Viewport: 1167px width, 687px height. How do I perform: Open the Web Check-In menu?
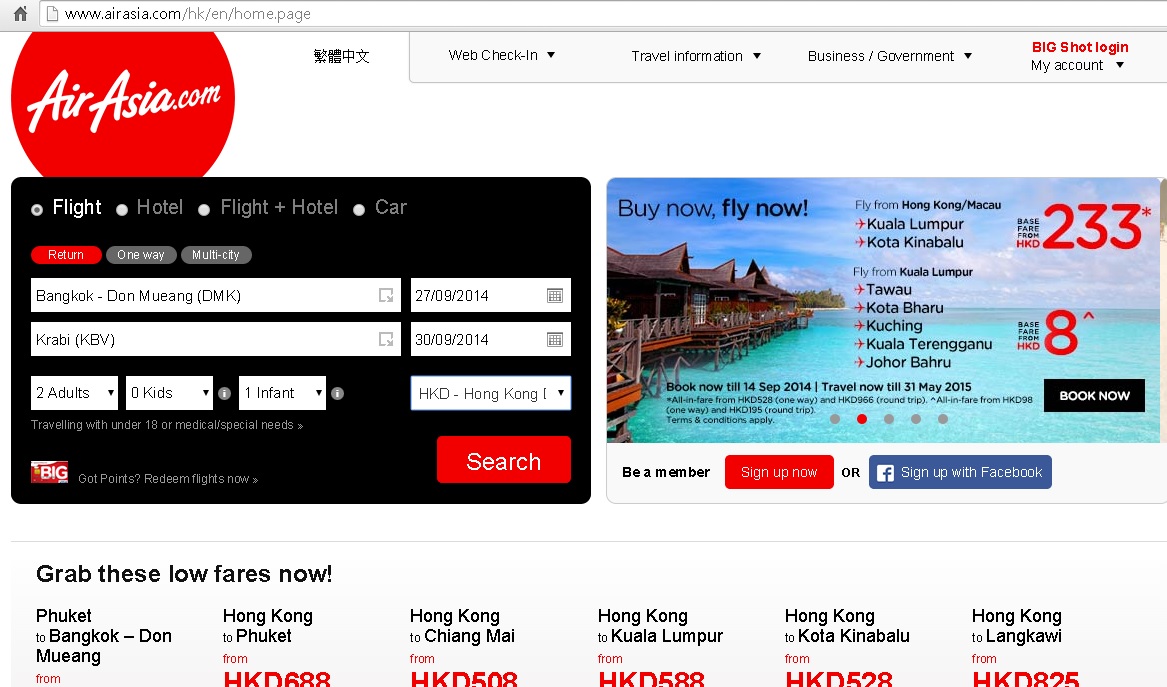[501, 56]
